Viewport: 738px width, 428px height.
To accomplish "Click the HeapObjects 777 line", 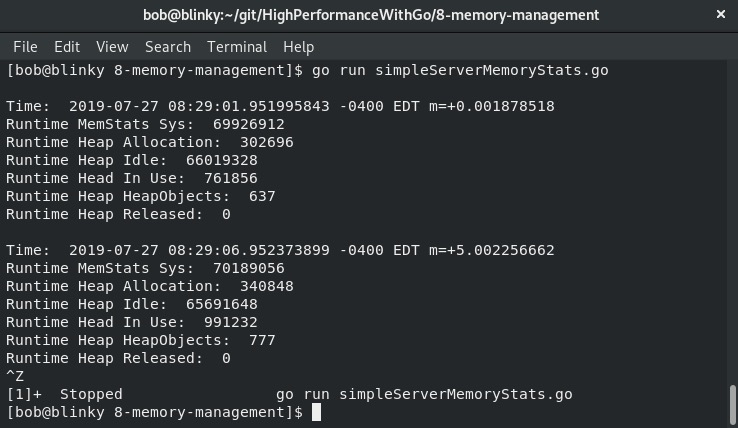I will (x=141, y=340).
